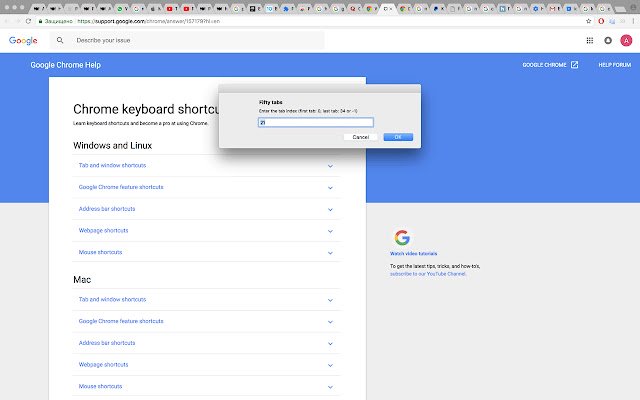
Task: Open Address bar shortcuts under Windows
Action: [107, 209]
